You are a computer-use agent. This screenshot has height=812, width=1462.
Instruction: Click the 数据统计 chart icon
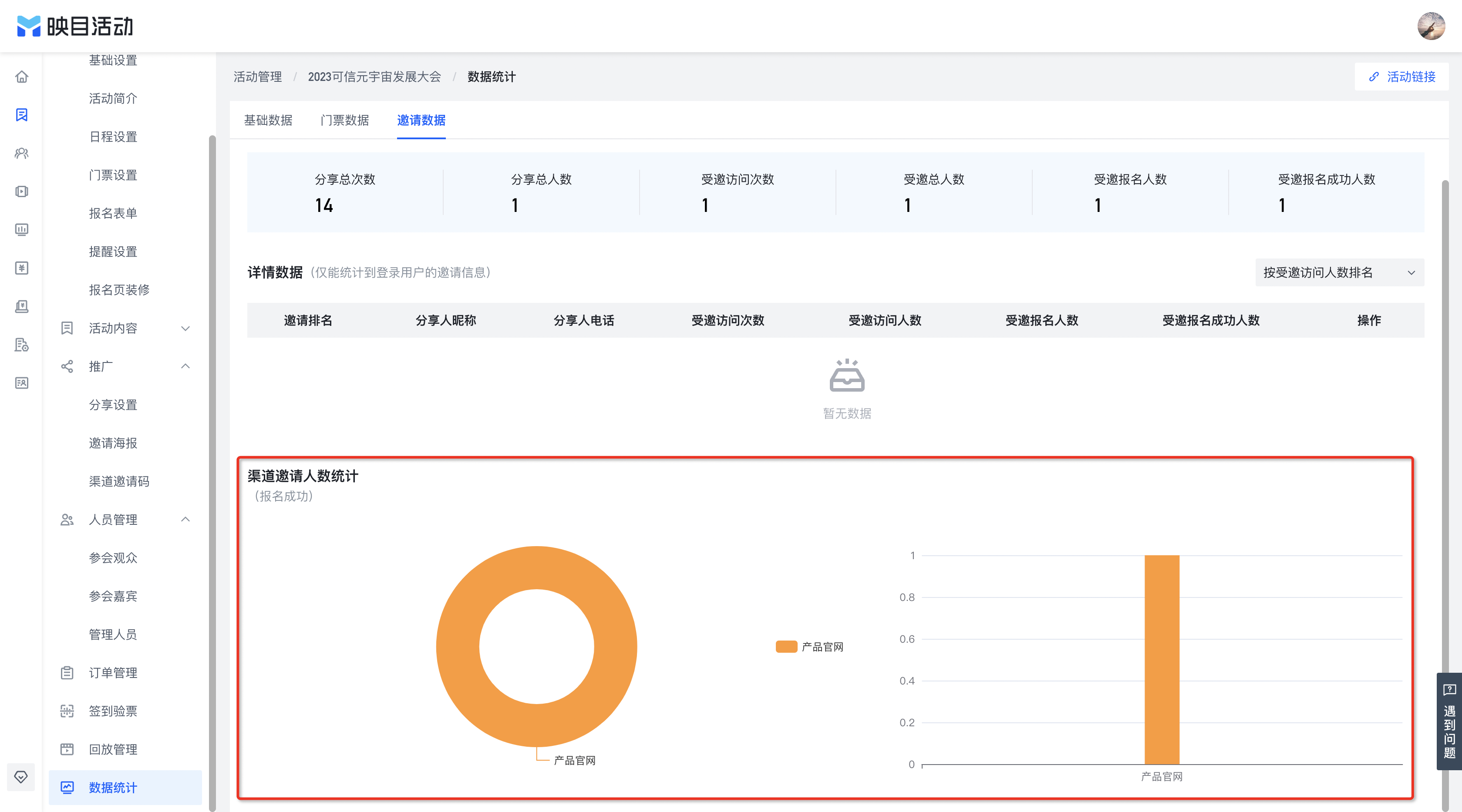pyautogui.click(x=67, y=788)
